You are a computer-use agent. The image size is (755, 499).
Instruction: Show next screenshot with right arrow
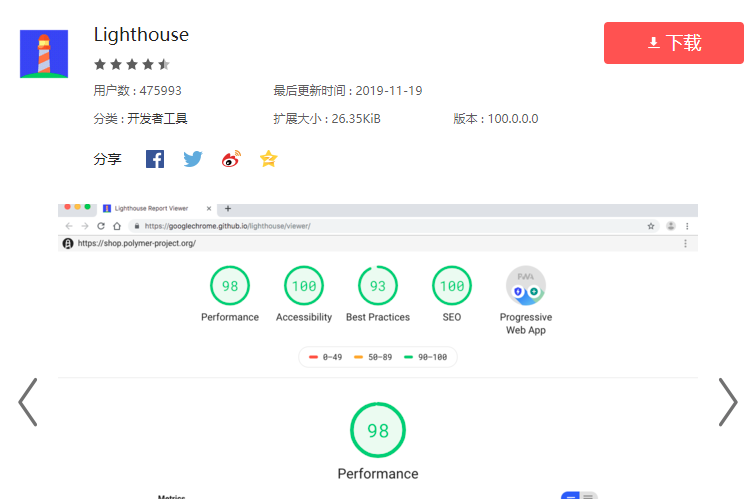[728, 402]
